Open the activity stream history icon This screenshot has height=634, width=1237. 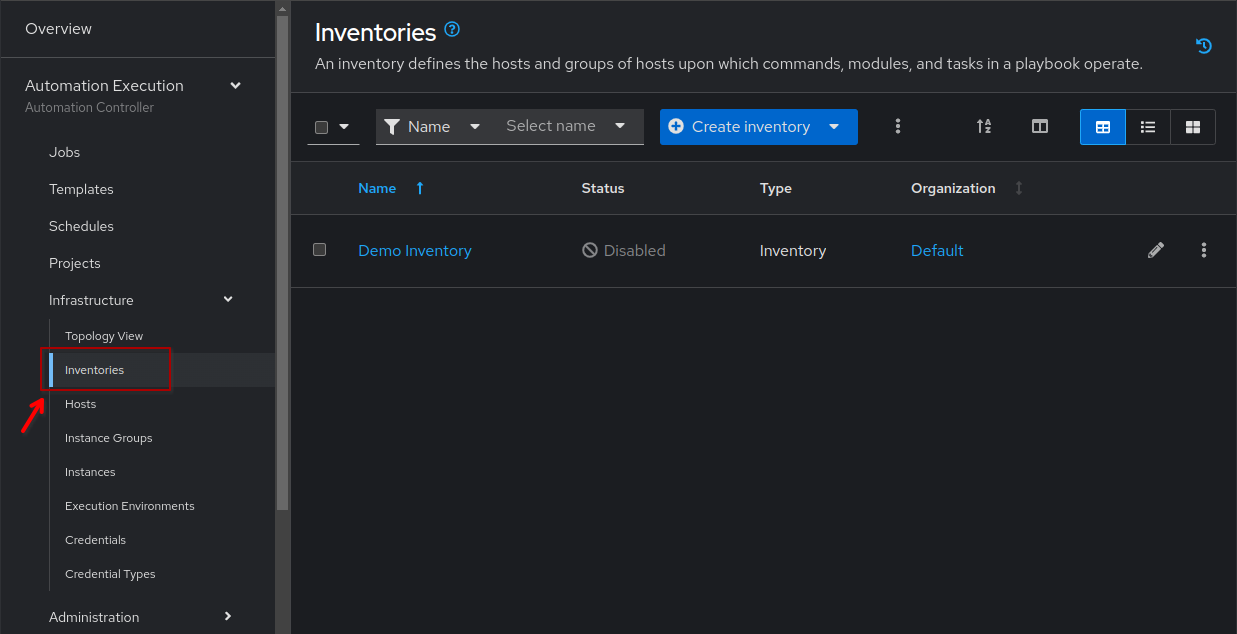point(1204,45)
